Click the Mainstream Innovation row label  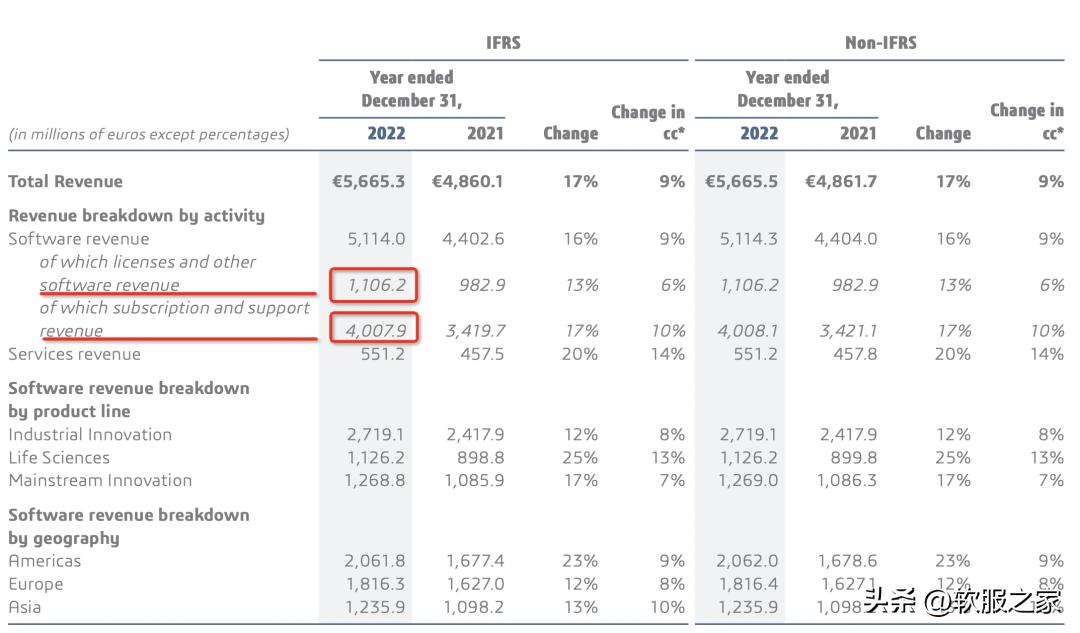[x=100, y=481]
